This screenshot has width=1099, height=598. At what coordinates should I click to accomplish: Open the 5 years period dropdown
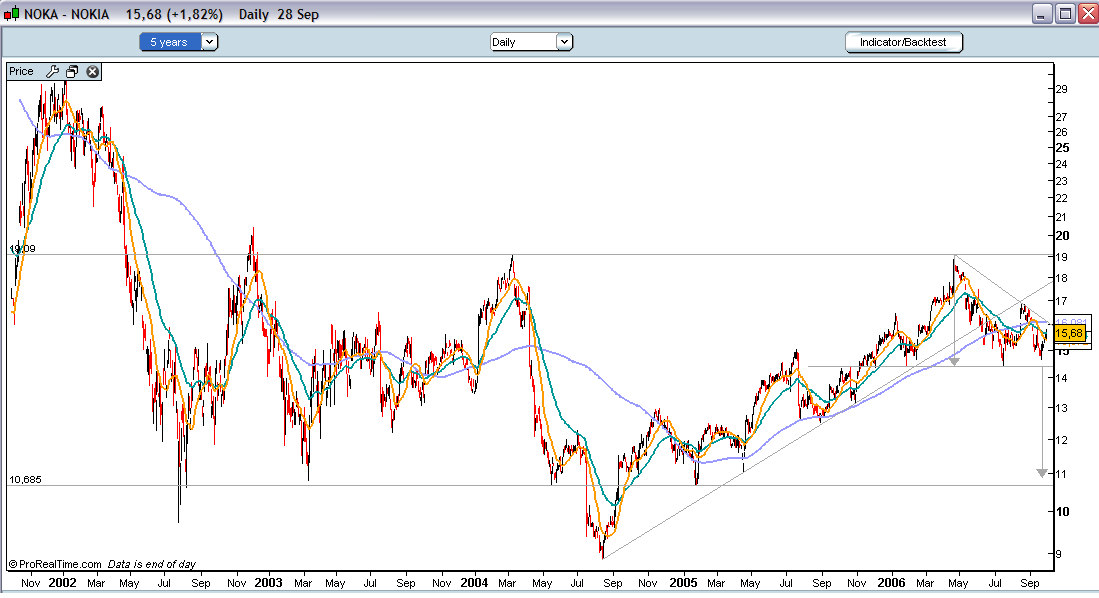pyautogui.click(x=179, y=42)
